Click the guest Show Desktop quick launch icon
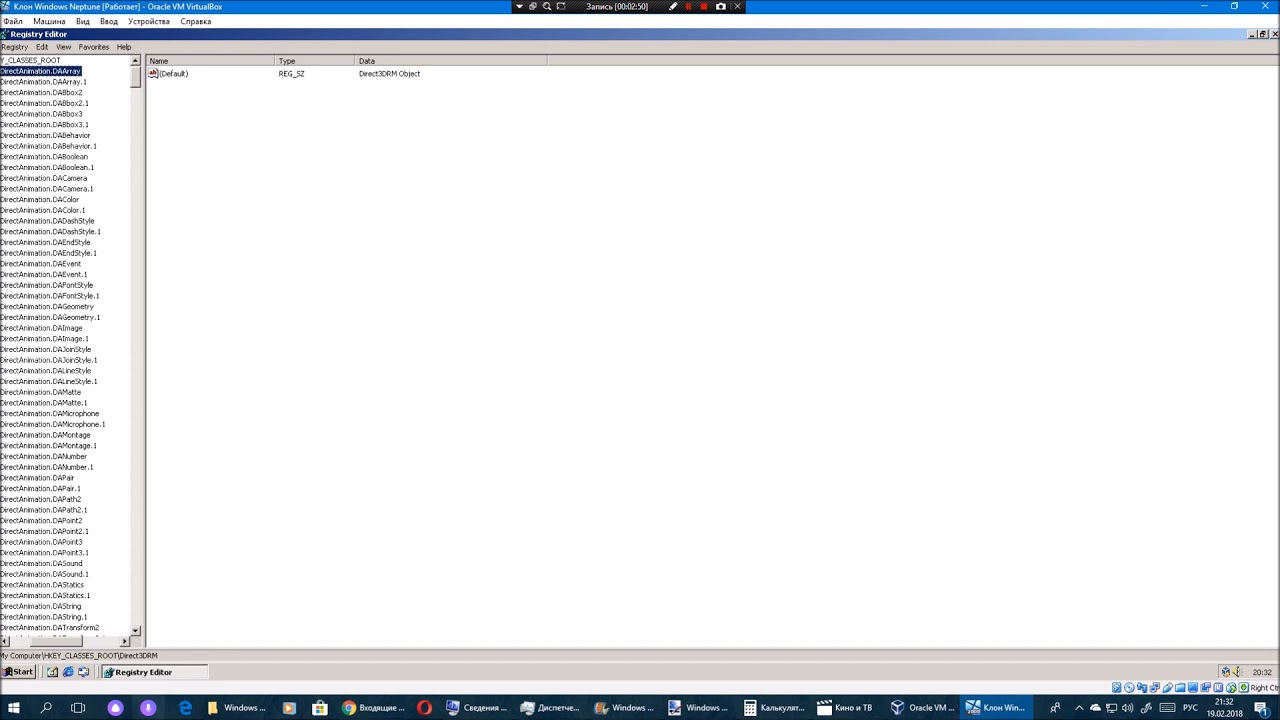Screen dimensions: 1280x720 pyautogui.click(x=52, y=672)
